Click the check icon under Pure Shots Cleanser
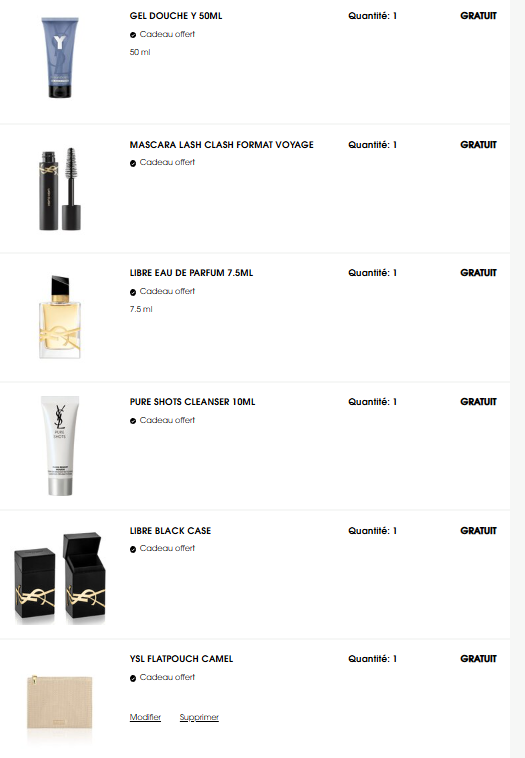 tap(133, 421)
